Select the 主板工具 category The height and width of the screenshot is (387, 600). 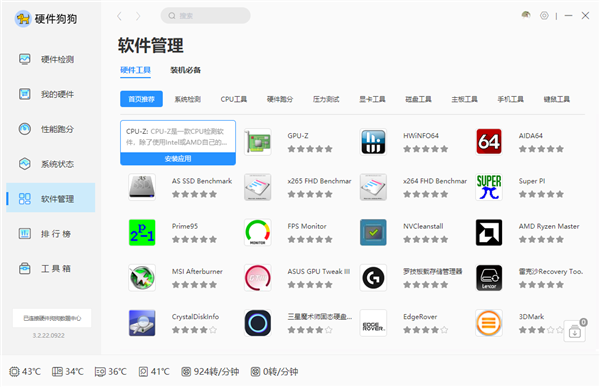464,99
